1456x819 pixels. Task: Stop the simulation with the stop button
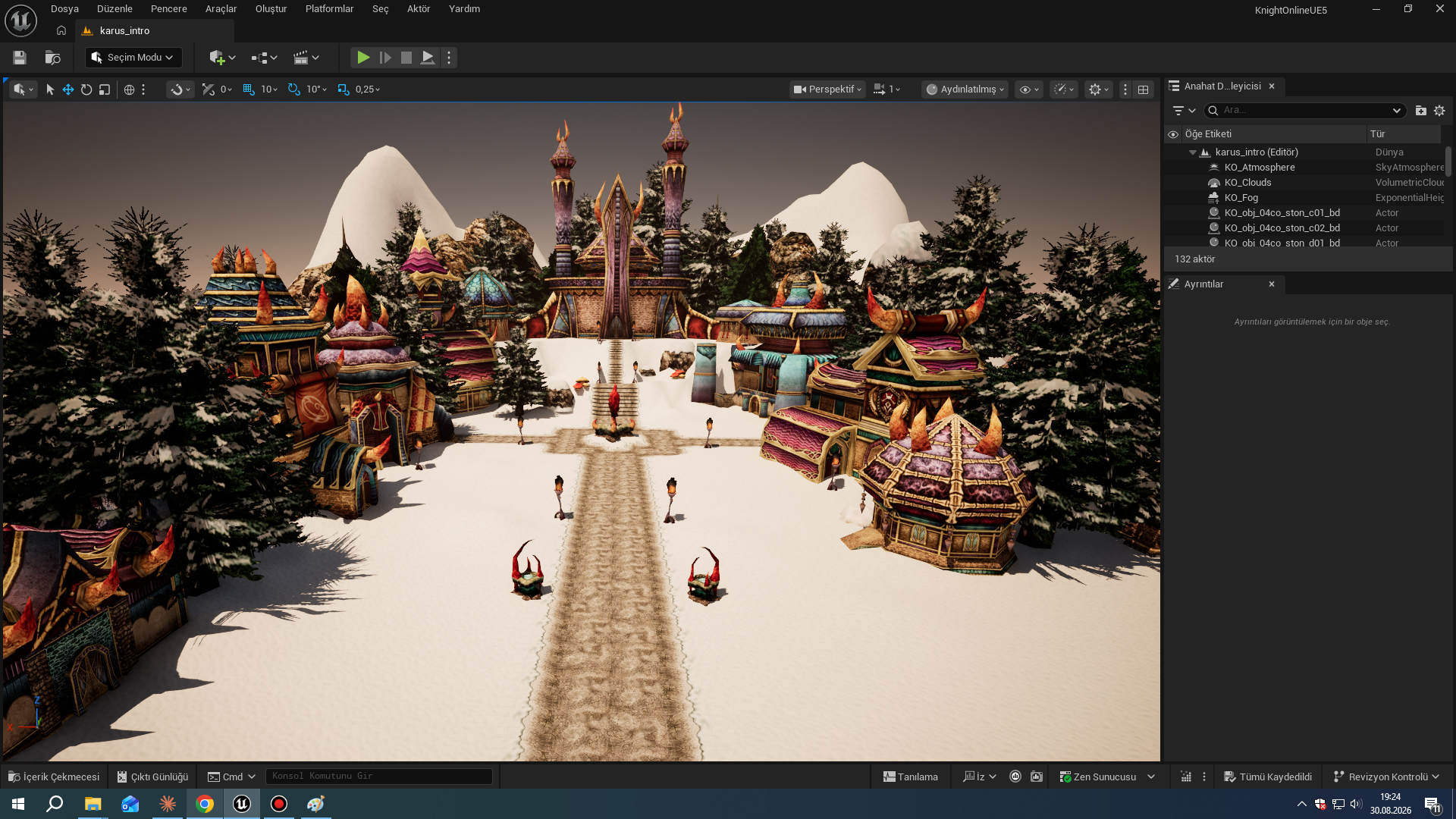406,58
